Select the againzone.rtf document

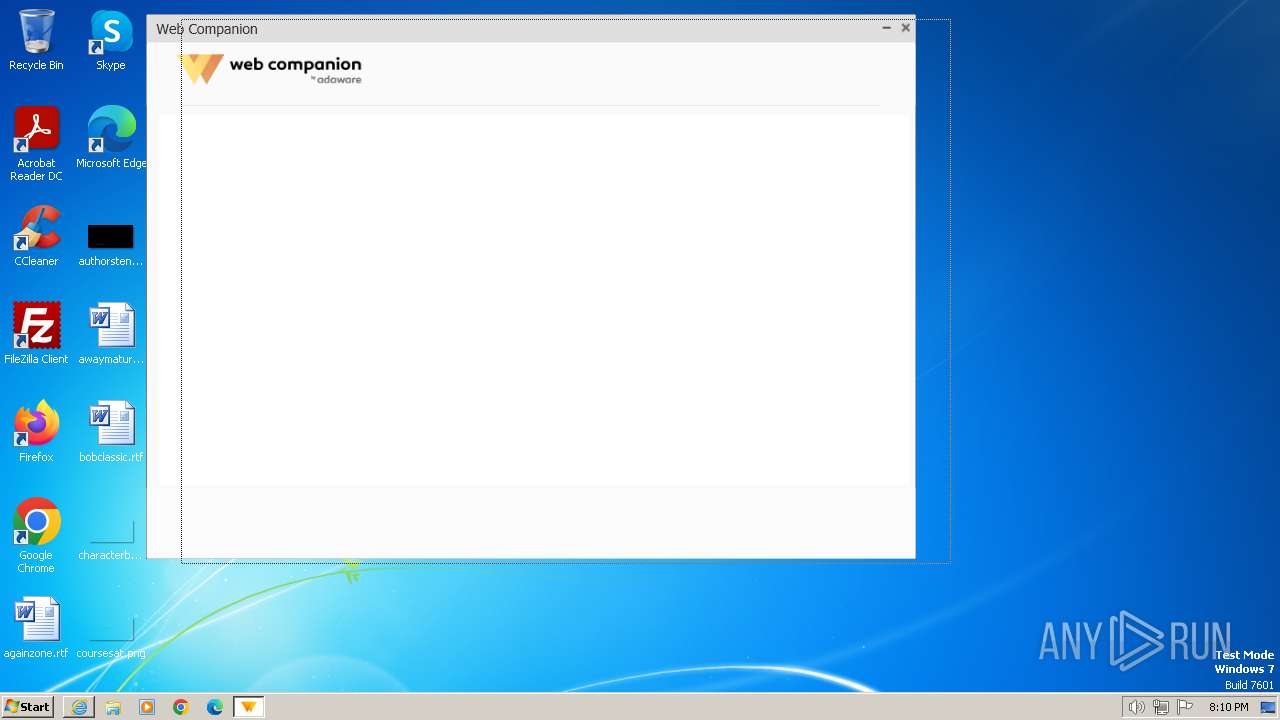[x=36, y=628]
